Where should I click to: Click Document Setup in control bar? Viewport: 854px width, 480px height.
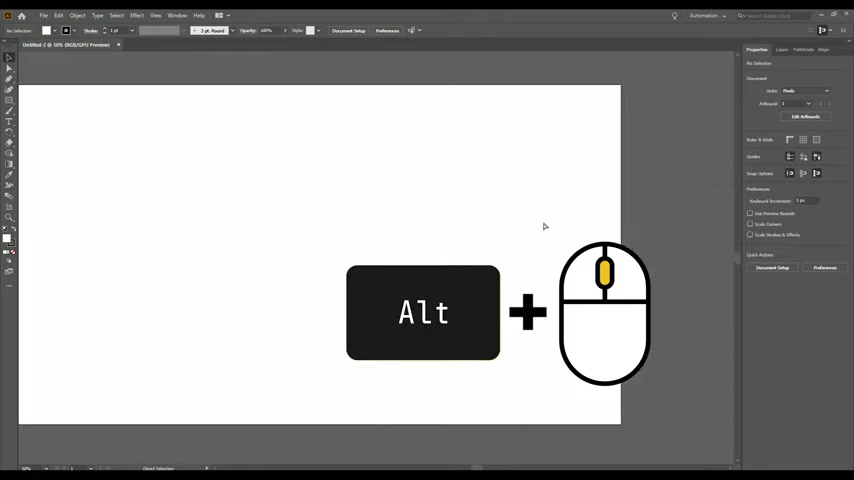click(349, 31)
